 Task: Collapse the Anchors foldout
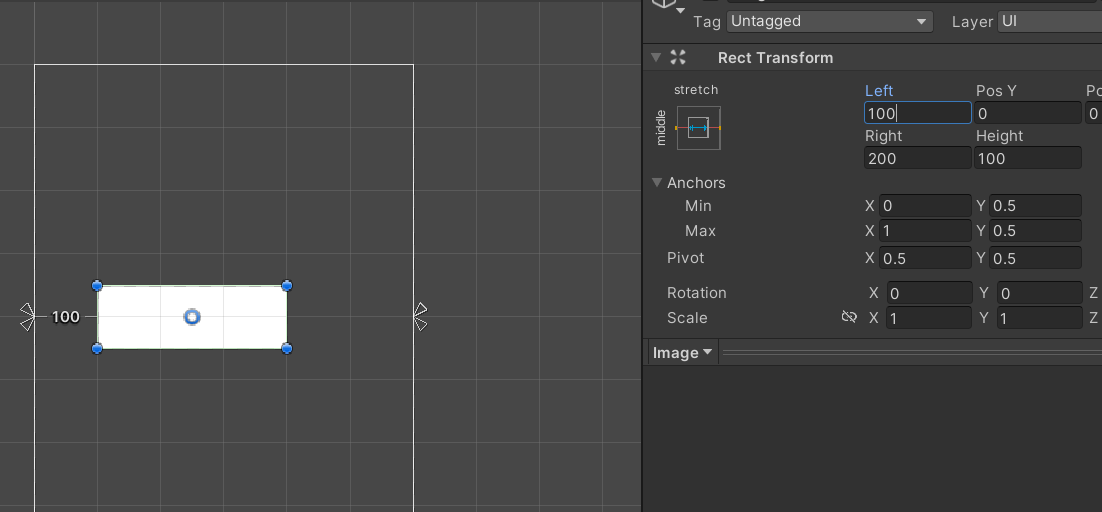(x=657, y=183)
